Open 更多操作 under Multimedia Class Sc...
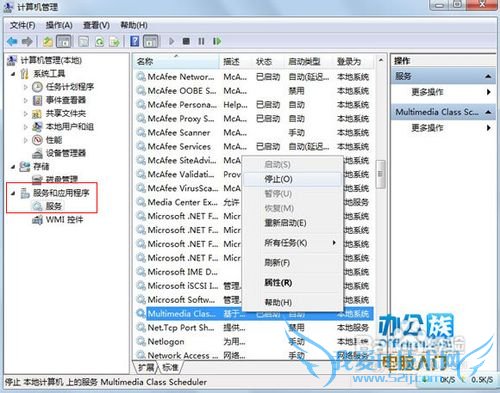The width and height of the screenshot is (500, 393). [443, 128]
